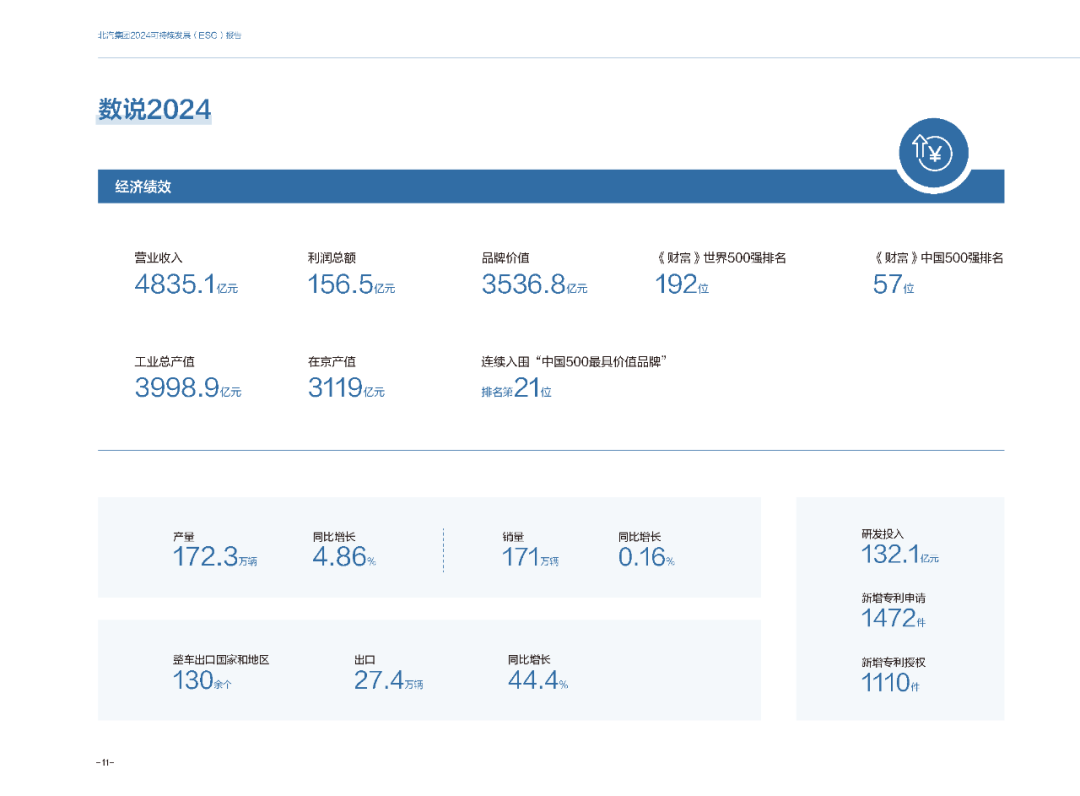
Task: Click the 新增专利授权 1110 value
Action: click(890, 682)
